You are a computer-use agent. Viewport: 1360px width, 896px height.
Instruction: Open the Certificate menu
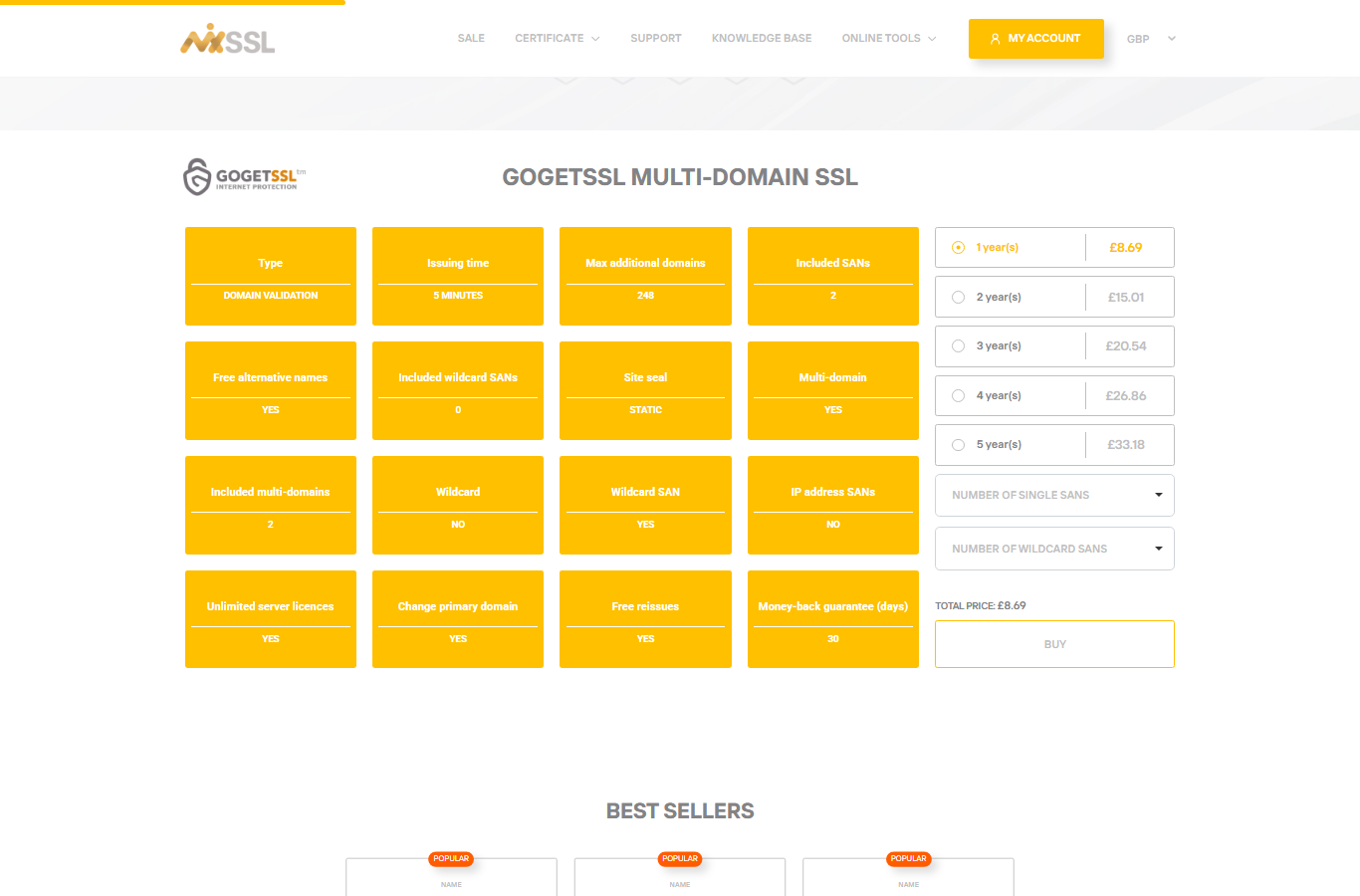[x=550, y=38]
